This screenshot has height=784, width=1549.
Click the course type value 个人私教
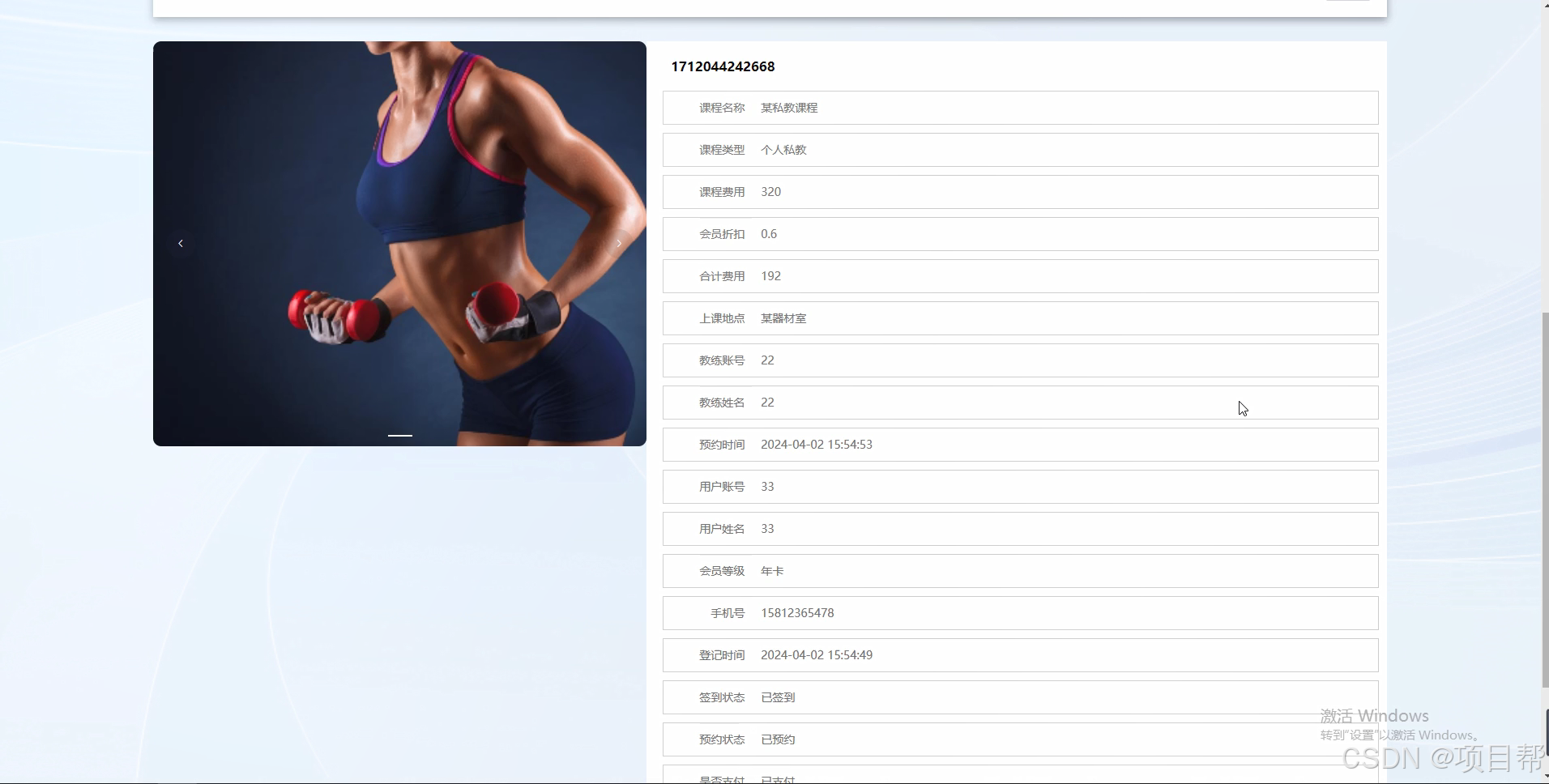pos(783,150)
